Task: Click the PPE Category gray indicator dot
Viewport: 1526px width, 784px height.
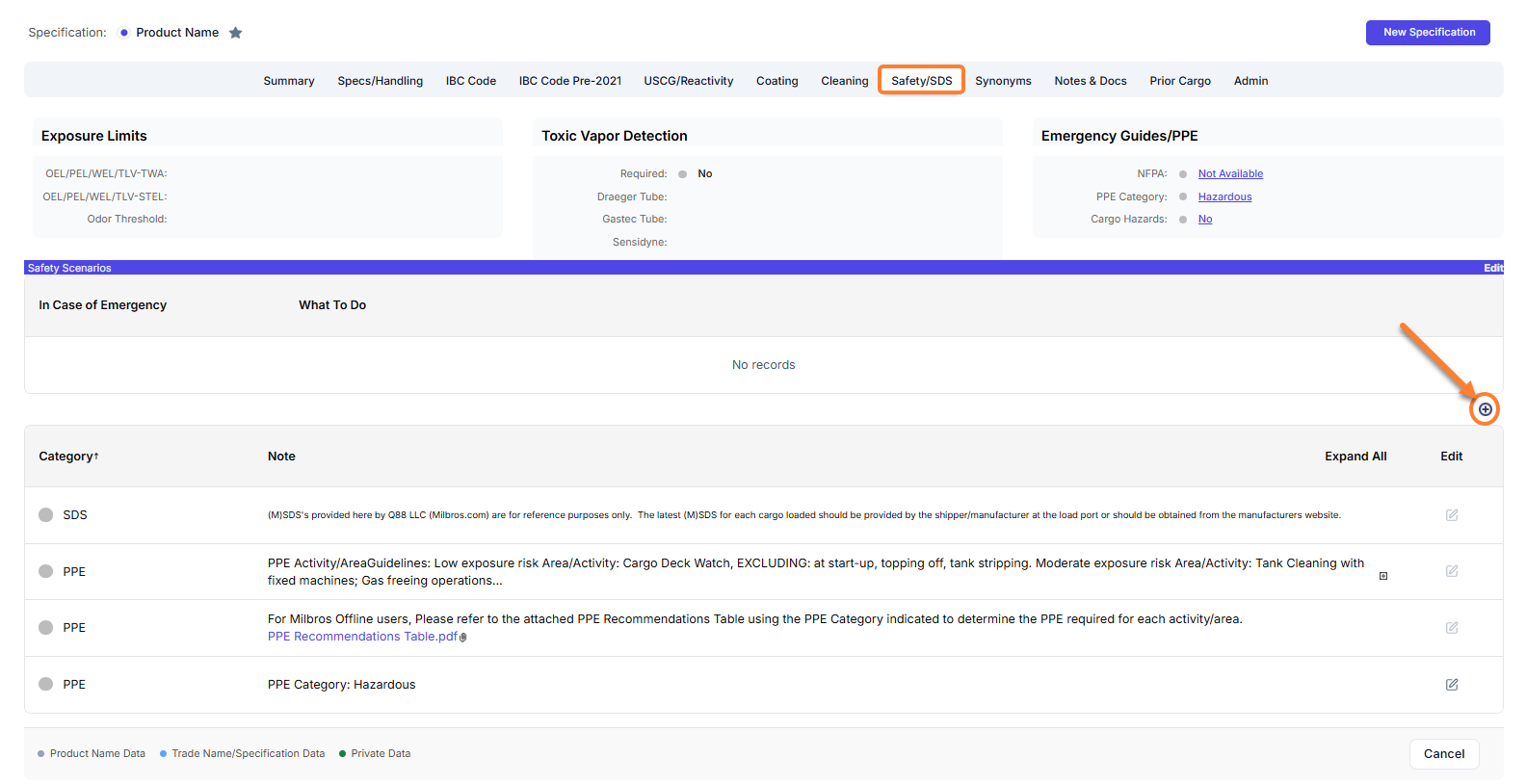Action: [1183, 196]
